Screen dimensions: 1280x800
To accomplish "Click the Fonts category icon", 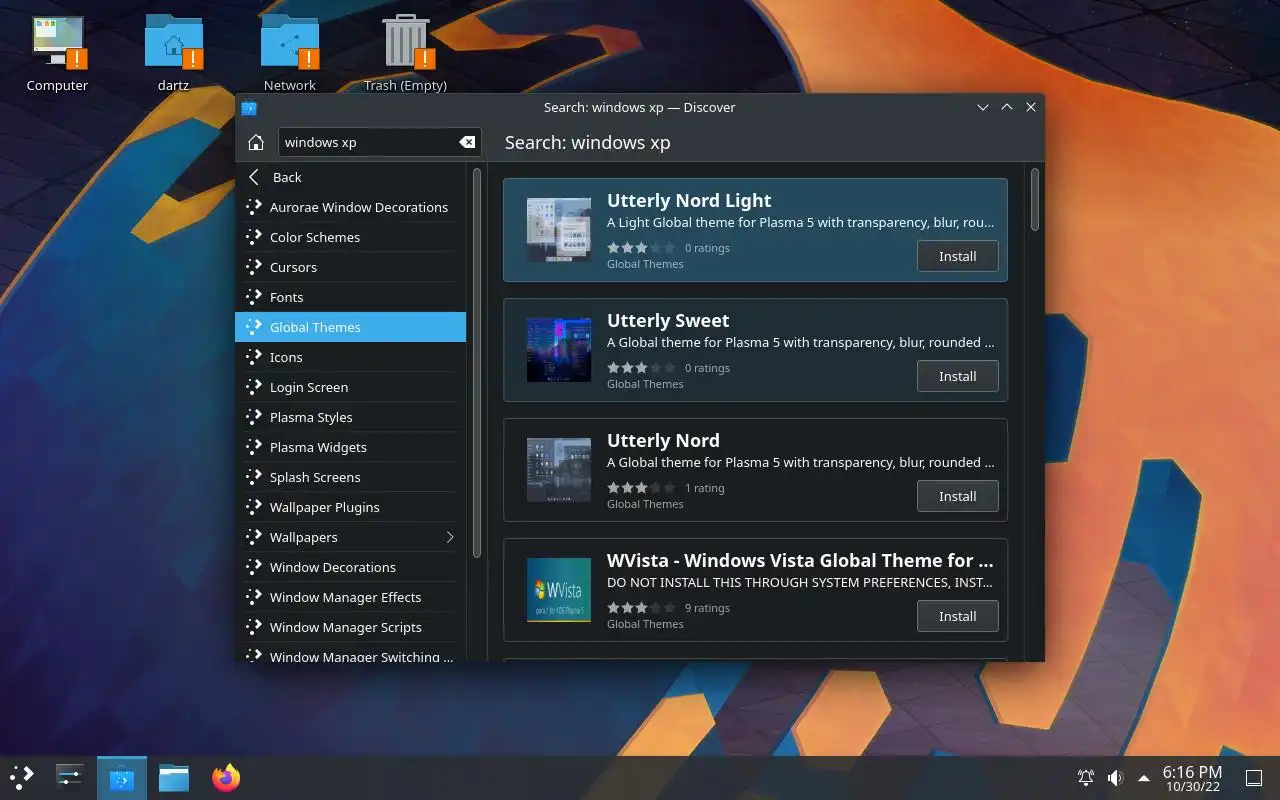I will coord(253,297).
